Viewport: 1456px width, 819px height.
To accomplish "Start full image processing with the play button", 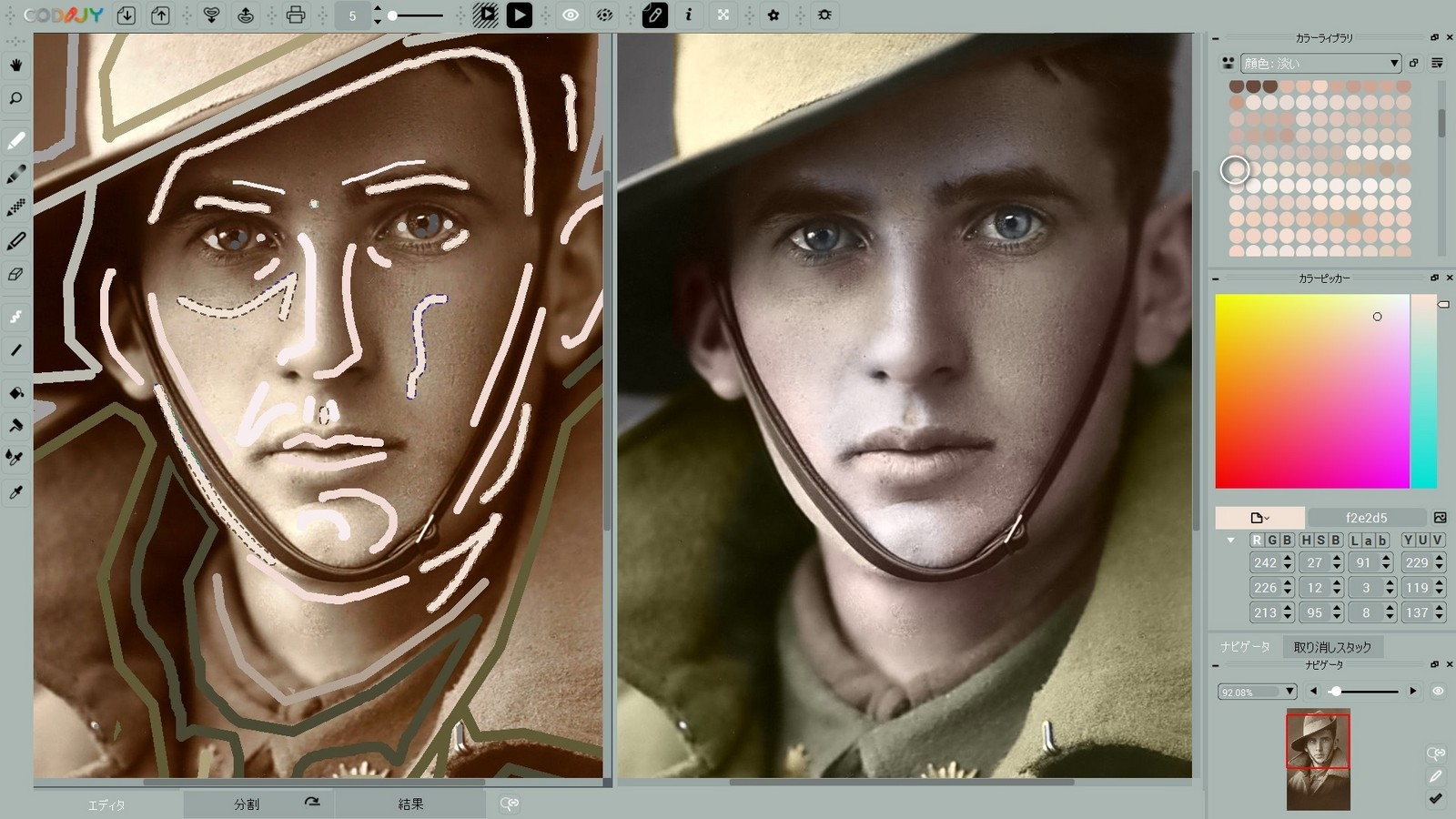I will tap(520, 15).
